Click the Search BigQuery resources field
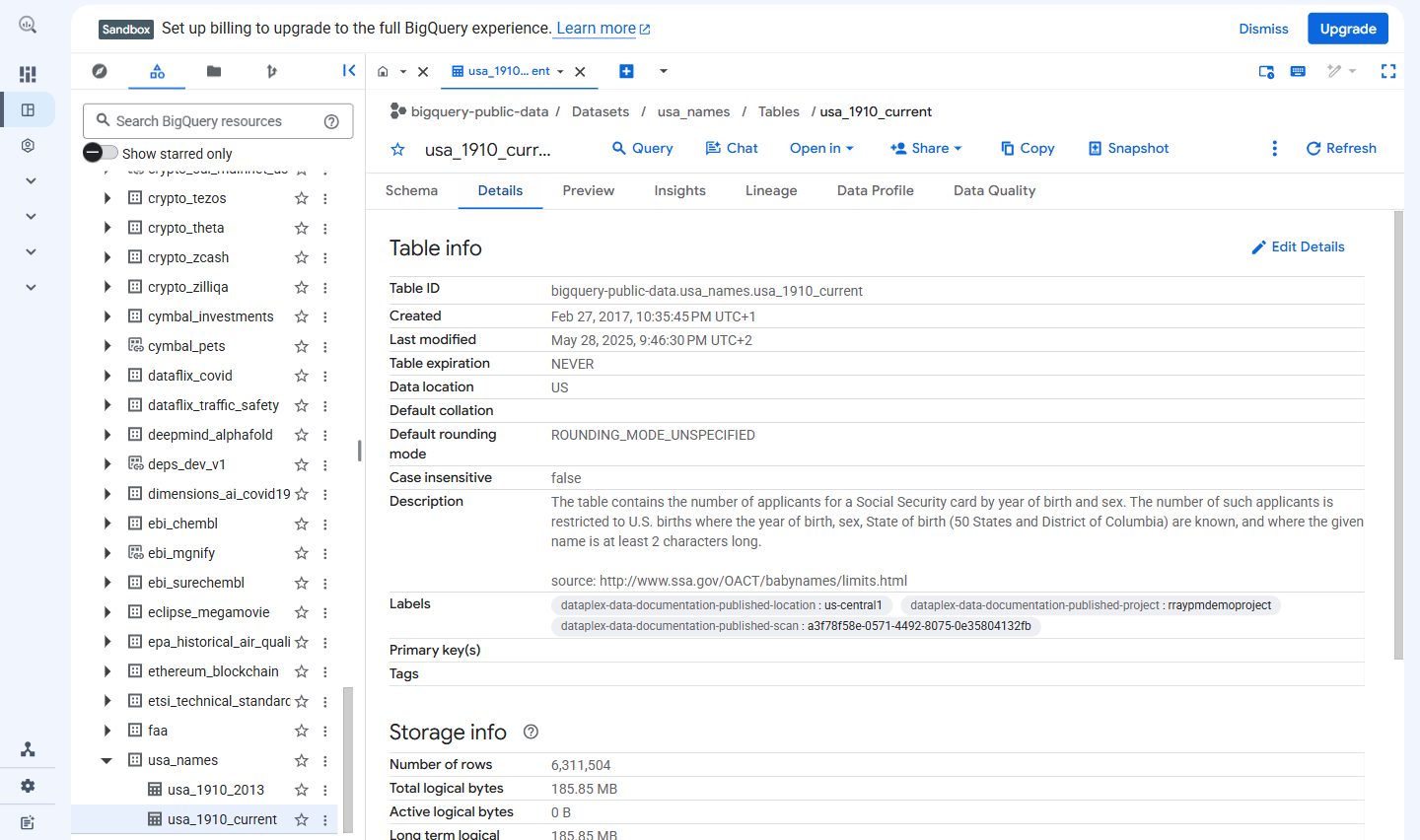 [x=218, y=121]
